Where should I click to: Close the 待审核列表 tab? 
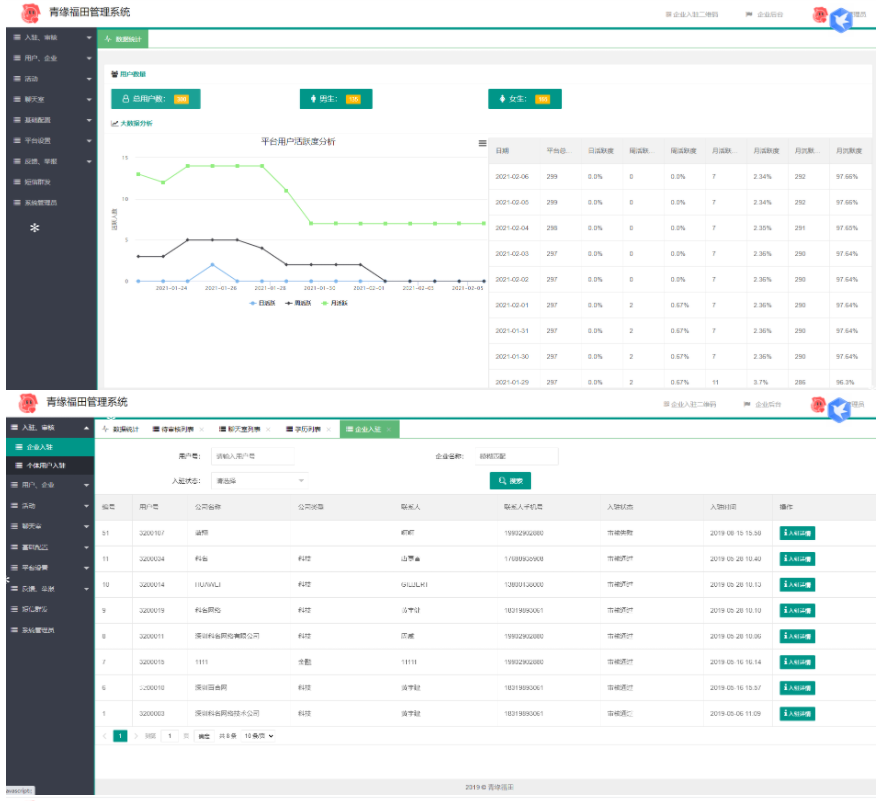point(202,429)
